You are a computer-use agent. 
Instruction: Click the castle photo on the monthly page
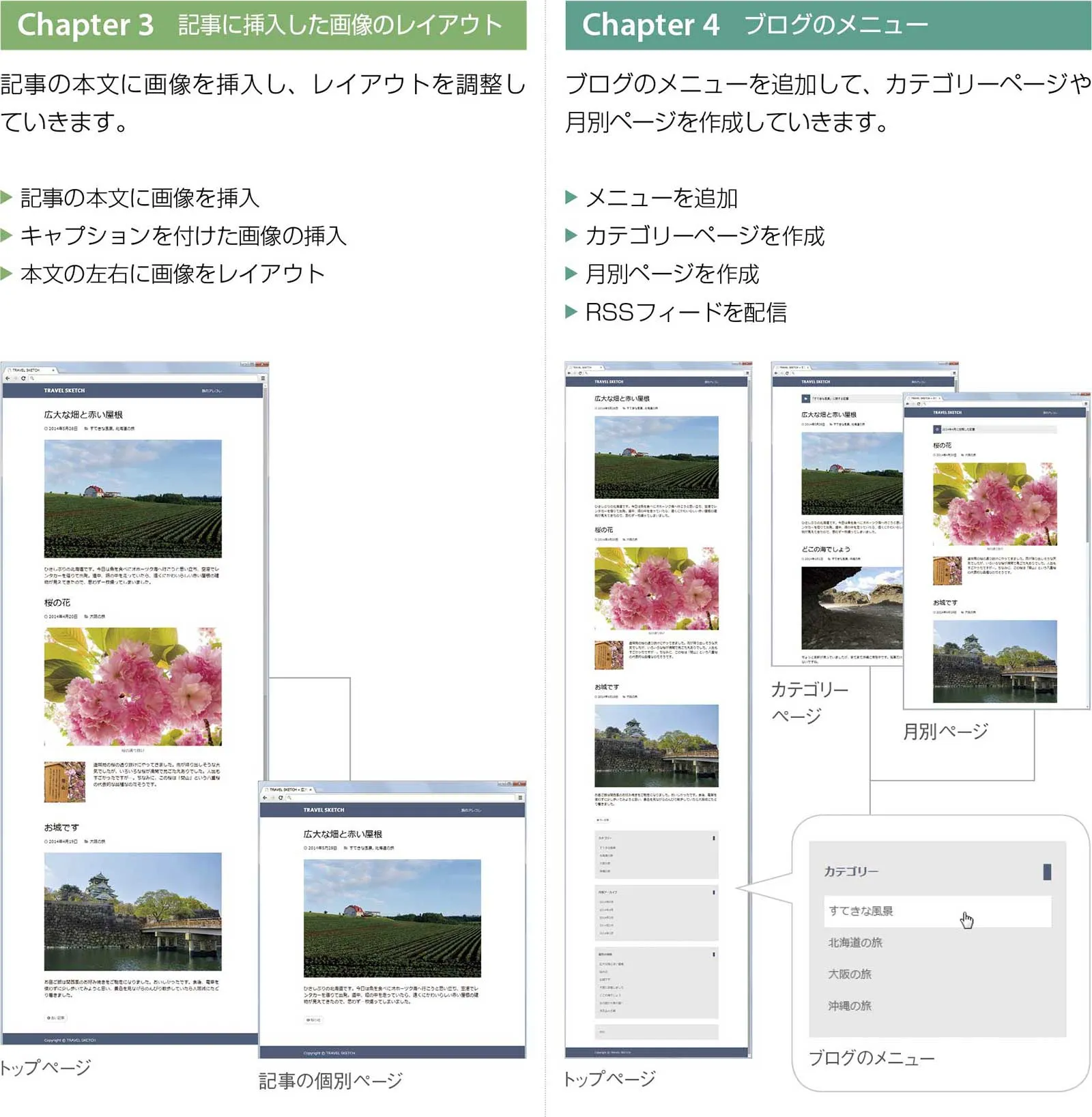[x=994, y=661]
